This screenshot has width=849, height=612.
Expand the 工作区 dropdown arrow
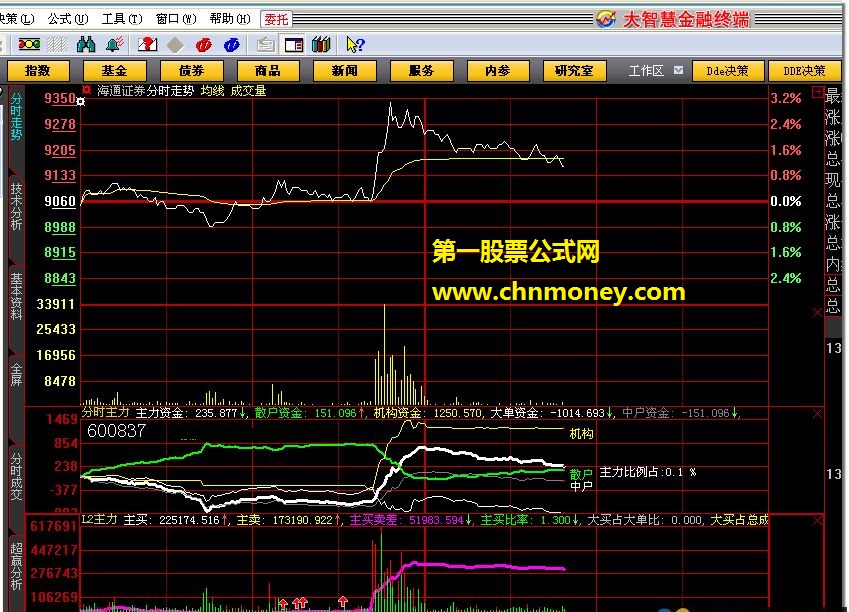click(678, 70)
